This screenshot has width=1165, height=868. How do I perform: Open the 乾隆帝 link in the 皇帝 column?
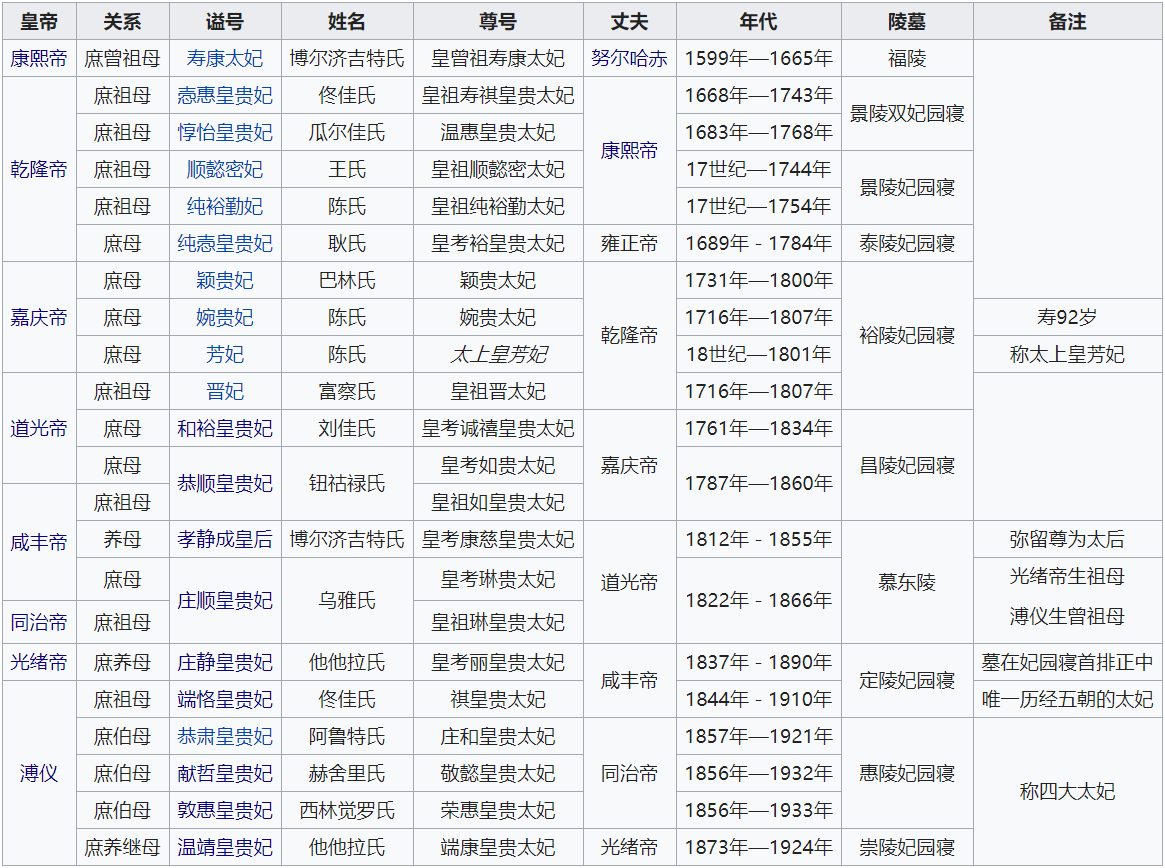point(39,169)
